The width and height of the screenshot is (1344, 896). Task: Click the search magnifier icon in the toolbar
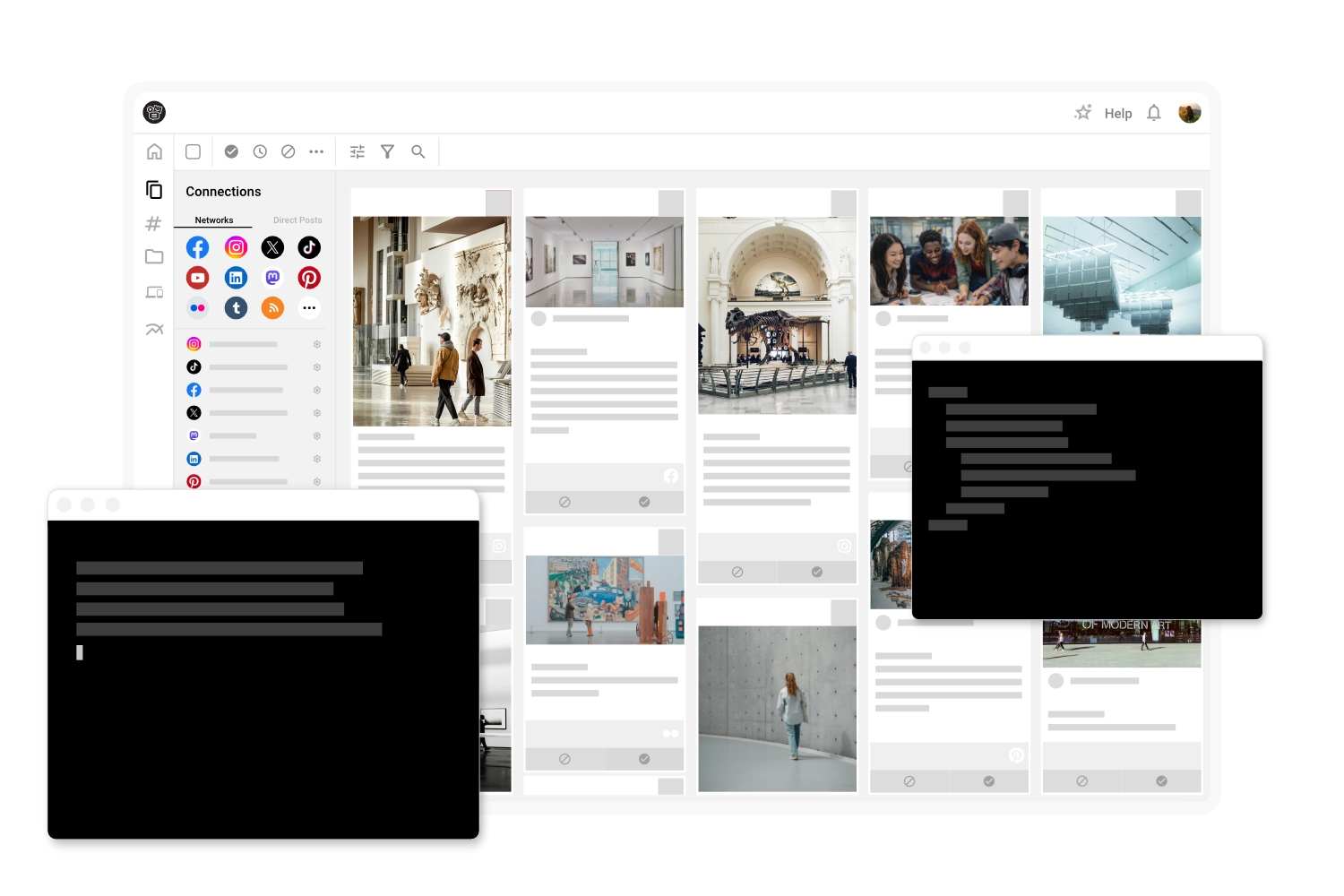pos(418,151)
